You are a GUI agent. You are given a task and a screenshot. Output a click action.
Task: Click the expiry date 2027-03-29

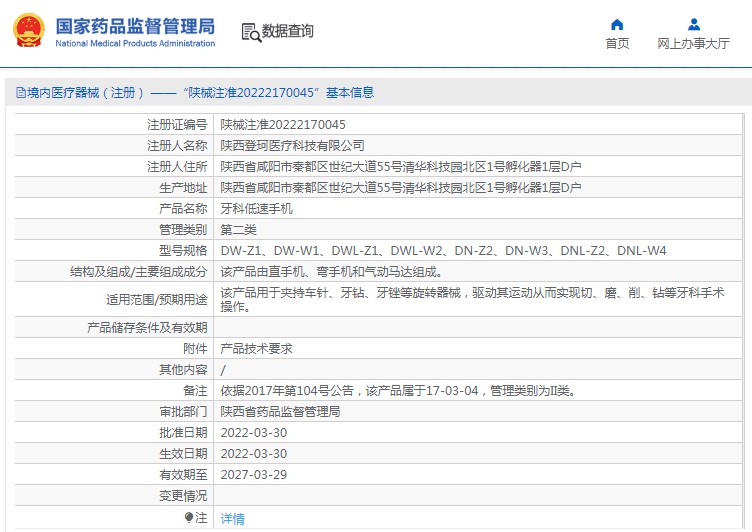tap(254, 475)
